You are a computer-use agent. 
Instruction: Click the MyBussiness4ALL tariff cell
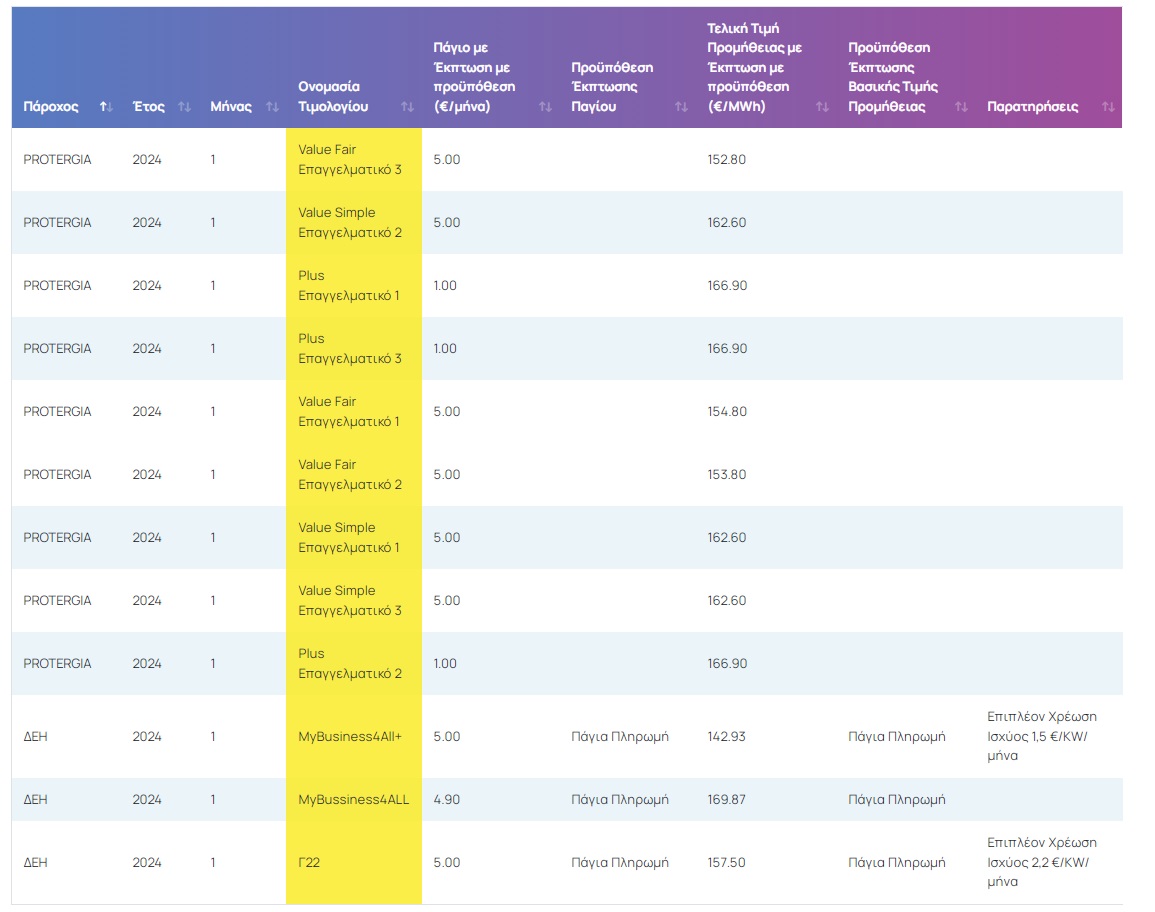[x=353, y=800]
